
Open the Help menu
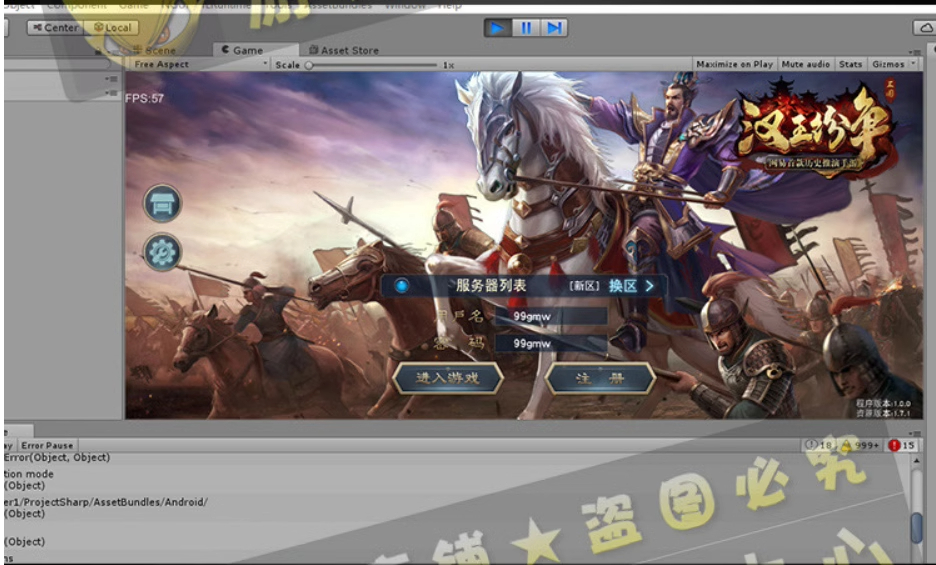coord(449,5)
